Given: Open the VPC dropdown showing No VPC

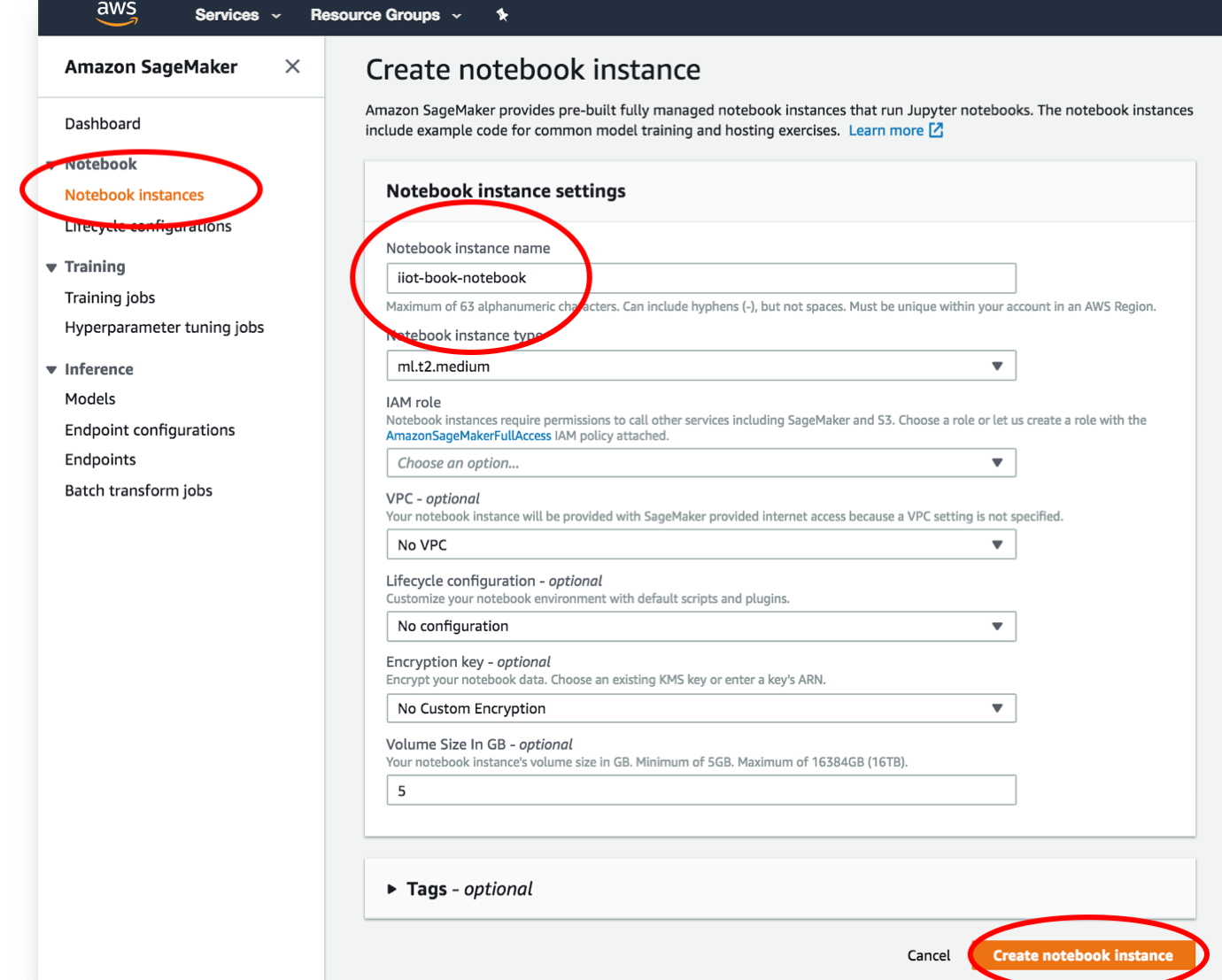Looking at the screenshot, I should click(700, 544).
